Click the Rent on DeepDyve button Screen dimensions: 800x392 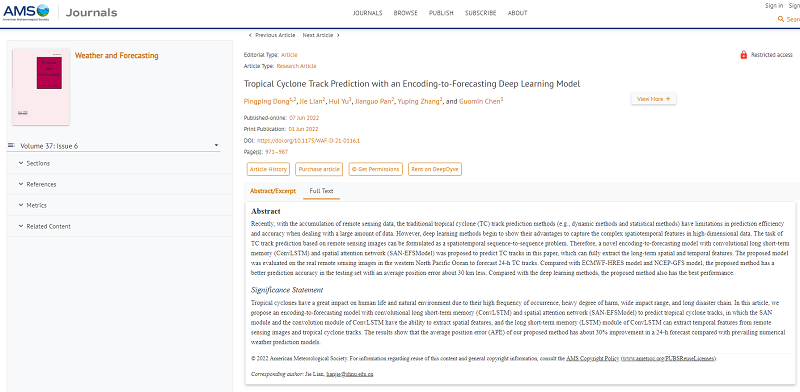435,169
